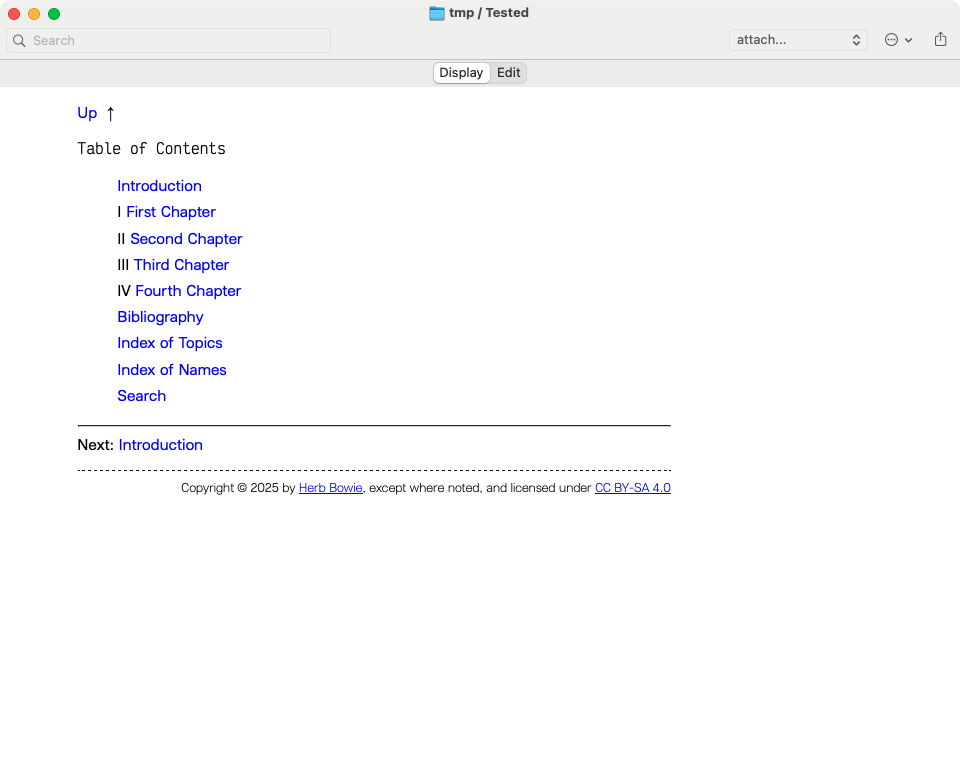The height and width of the screenshot is (777, 960).
Task: Click the folder icon in title bar
Action: click(x=437, y=13)
